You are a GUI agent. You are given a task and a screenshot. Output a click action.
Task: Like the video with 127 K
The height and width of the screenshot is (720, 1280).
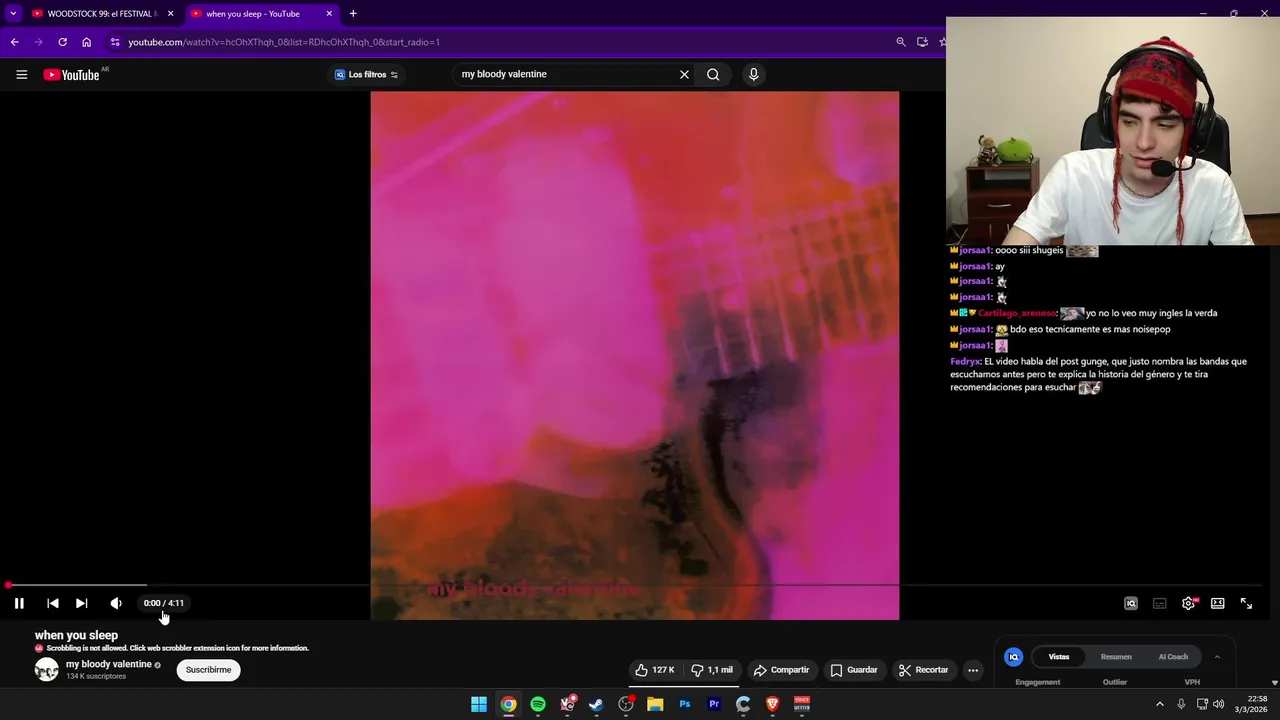655,670
